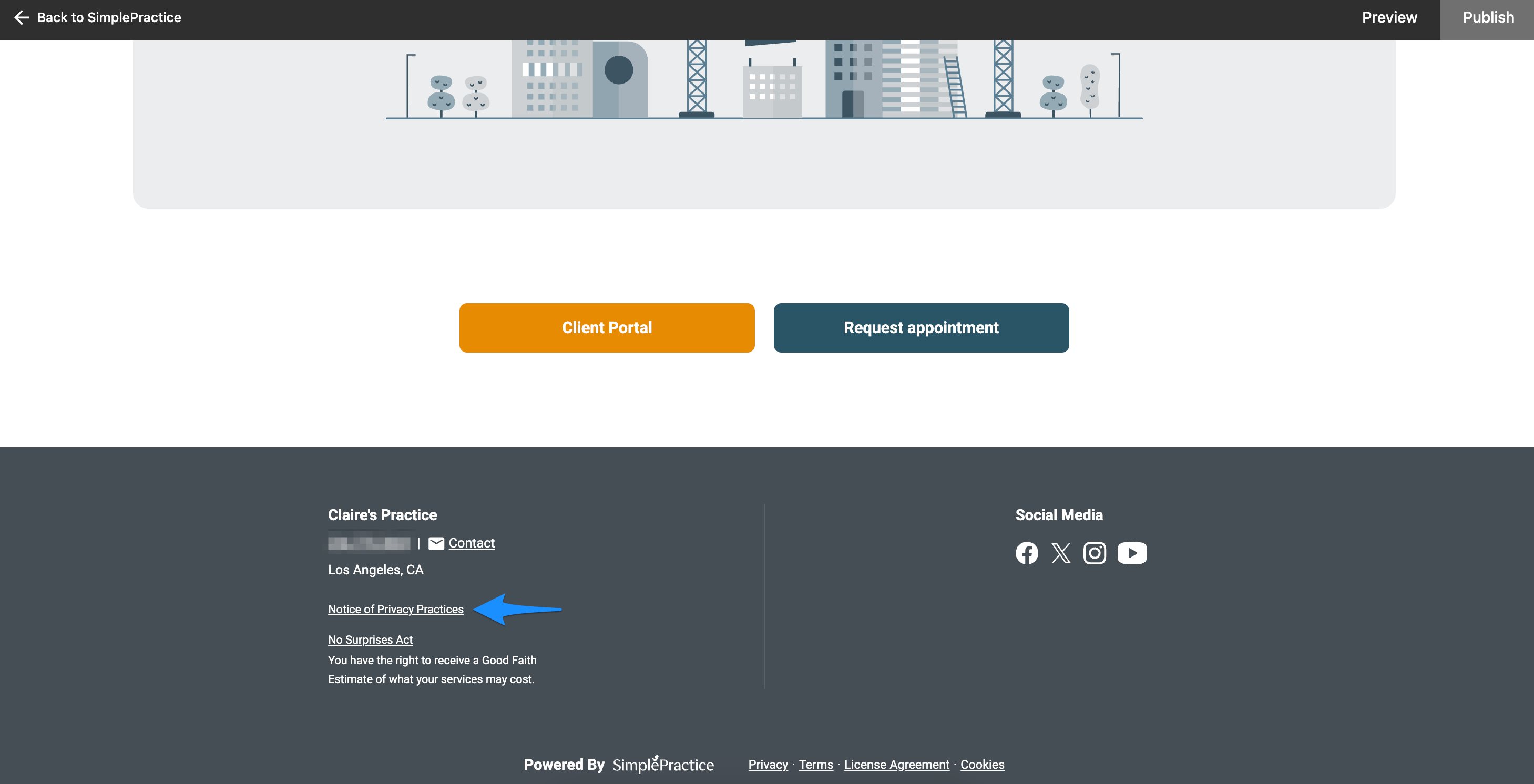Click Request appointment button
The height and width of the screenshot is (784, 1534).
point(921,327)
